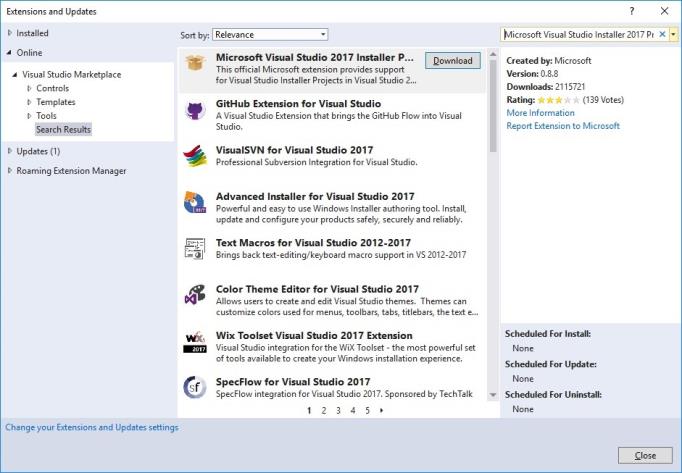Select Templates under Visual Studio Marketplace
This screenshot has width=682, height=473.
tap(55, 102)
